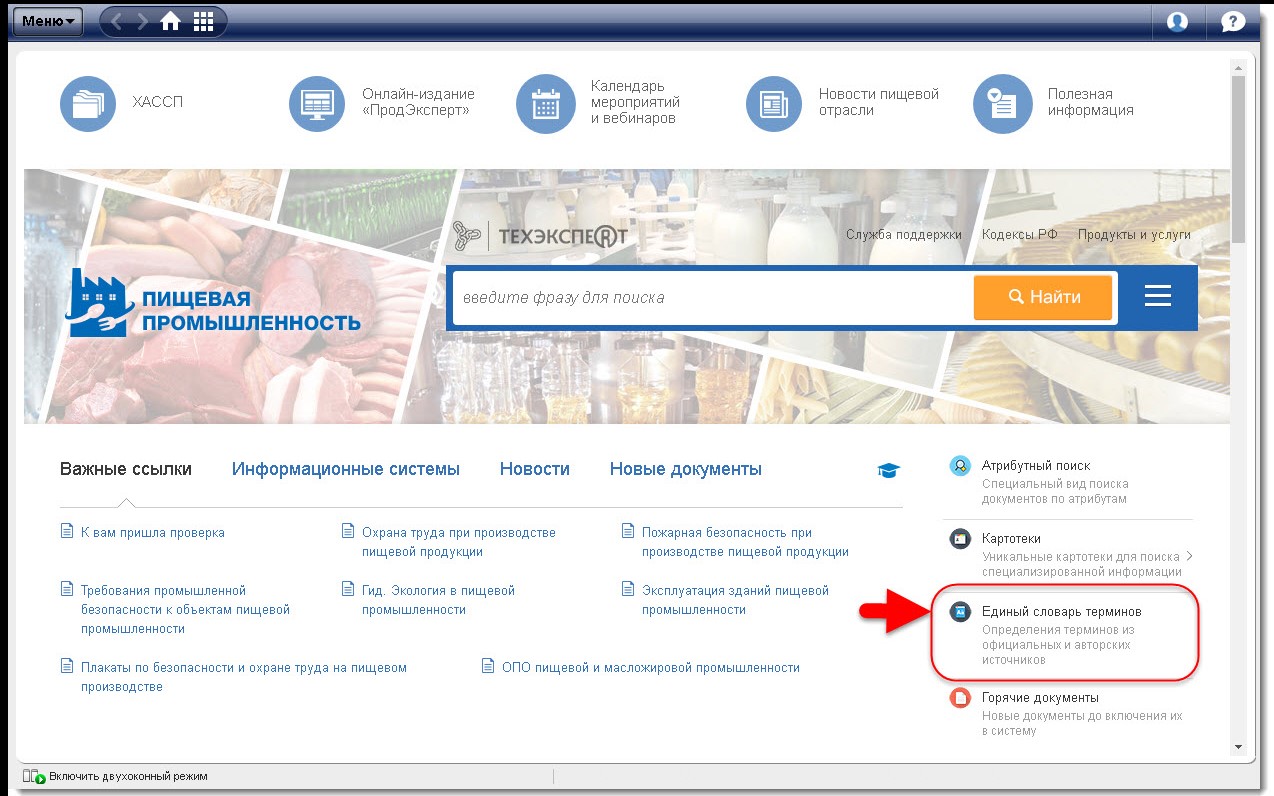Open Гид. Экология в пищевой промышленности link

click(438, 599)
